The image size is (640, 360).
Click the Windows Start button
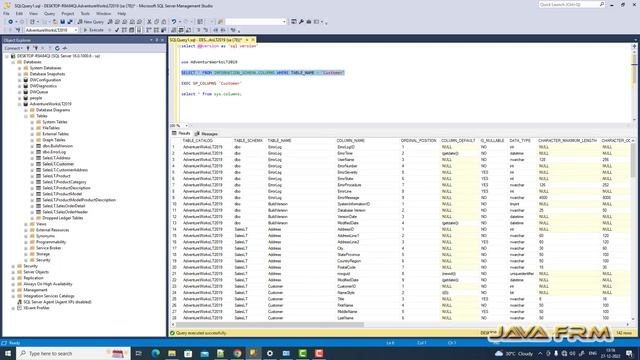8,353
